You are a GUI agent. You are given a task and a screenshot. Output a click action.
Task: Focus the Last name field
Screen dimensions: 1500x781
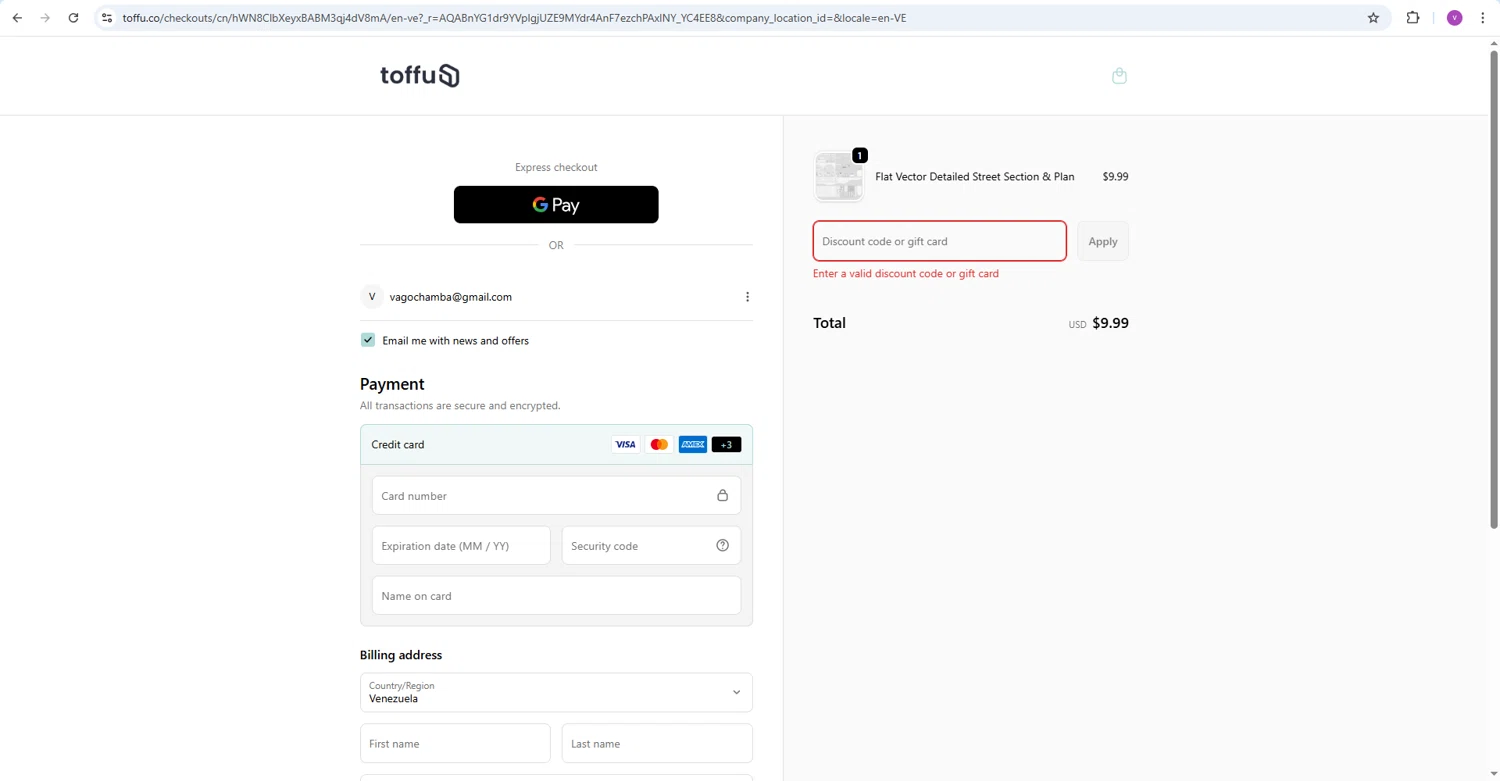tap(657, 744)
